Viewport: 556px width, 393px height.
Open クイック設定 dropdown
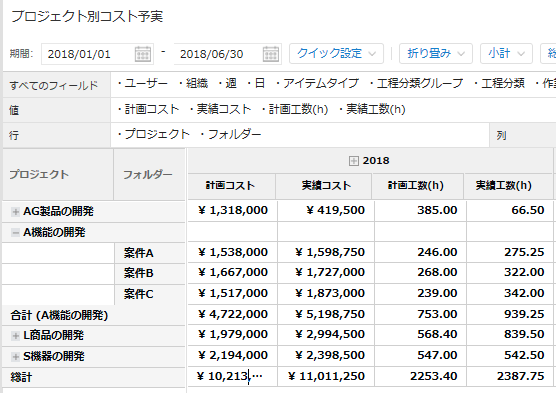(x=336, y=54)
